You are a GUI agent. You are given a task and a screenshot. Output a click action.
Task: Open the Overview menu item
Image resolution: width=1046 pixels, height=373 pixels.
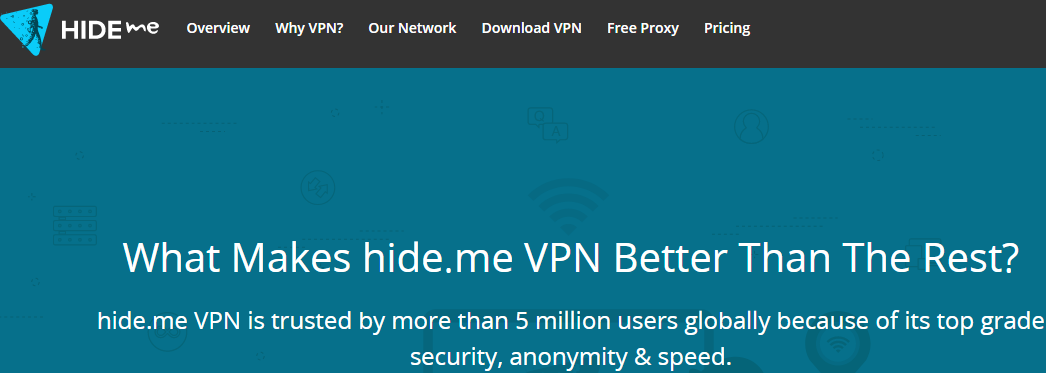click(218, 28)
